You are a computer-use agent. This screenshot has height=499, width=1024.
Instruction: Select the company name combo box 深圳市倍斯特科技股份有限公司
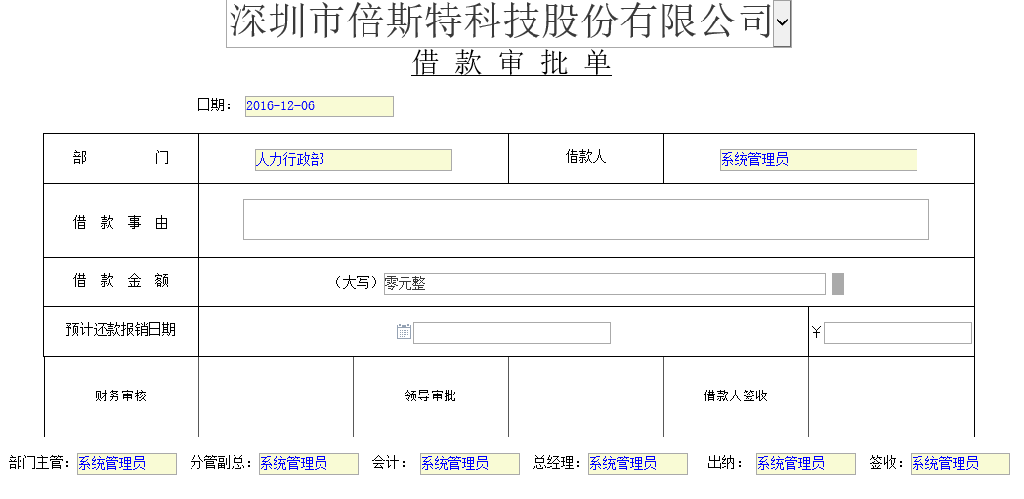509,23
